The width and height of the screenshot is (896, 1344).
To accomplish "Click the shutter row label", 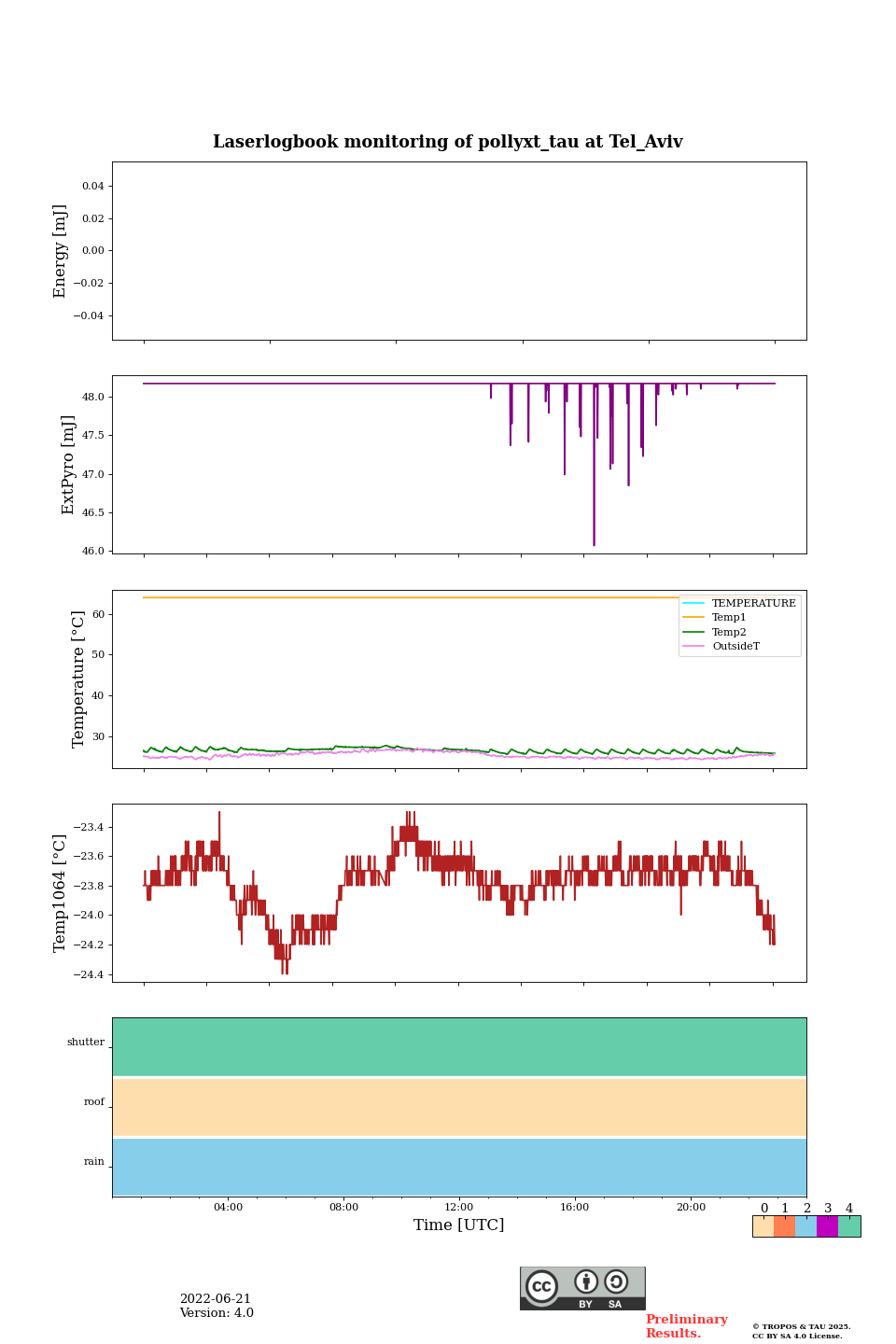I will [86, 1043].
